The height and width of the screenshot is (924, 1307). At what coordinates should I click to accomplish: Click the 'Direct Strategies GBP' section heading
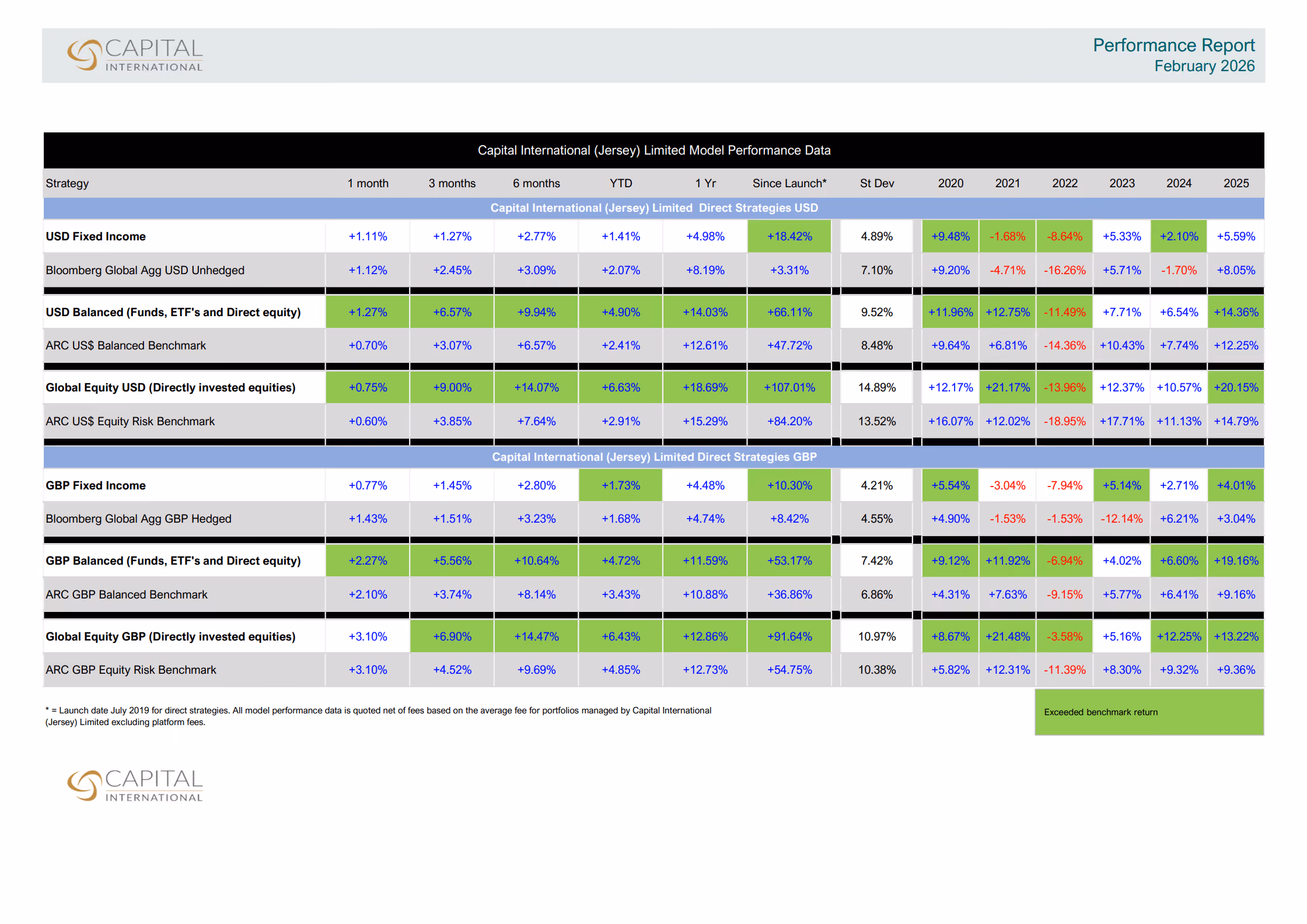tap(654, 457)
